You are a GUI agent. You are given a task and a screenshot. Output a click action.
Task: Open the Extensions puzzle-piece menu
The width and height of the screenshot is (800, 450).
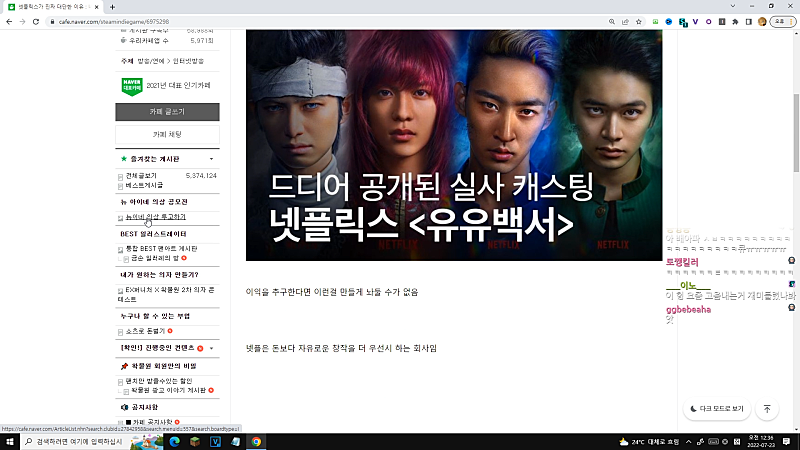coord(735,22)
